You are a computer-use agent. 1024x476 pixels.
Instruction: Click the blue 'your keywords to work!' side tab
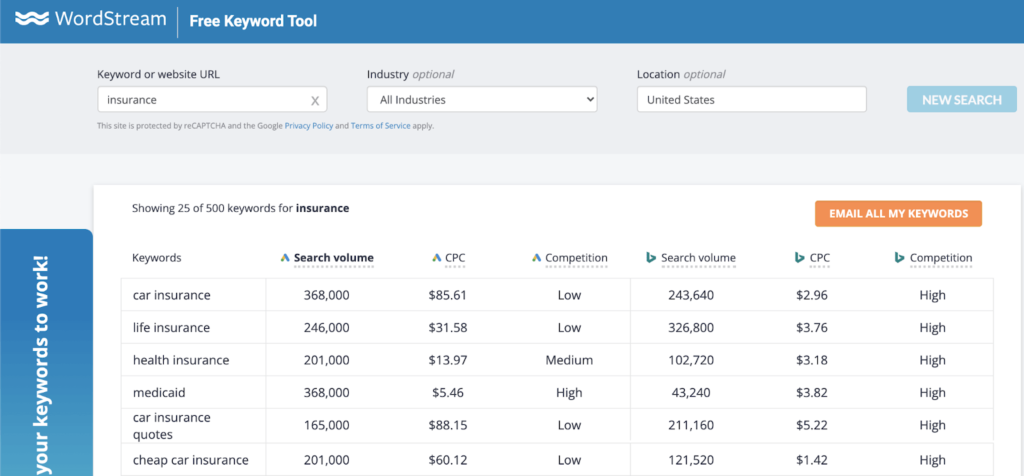(x=46, y=353)
